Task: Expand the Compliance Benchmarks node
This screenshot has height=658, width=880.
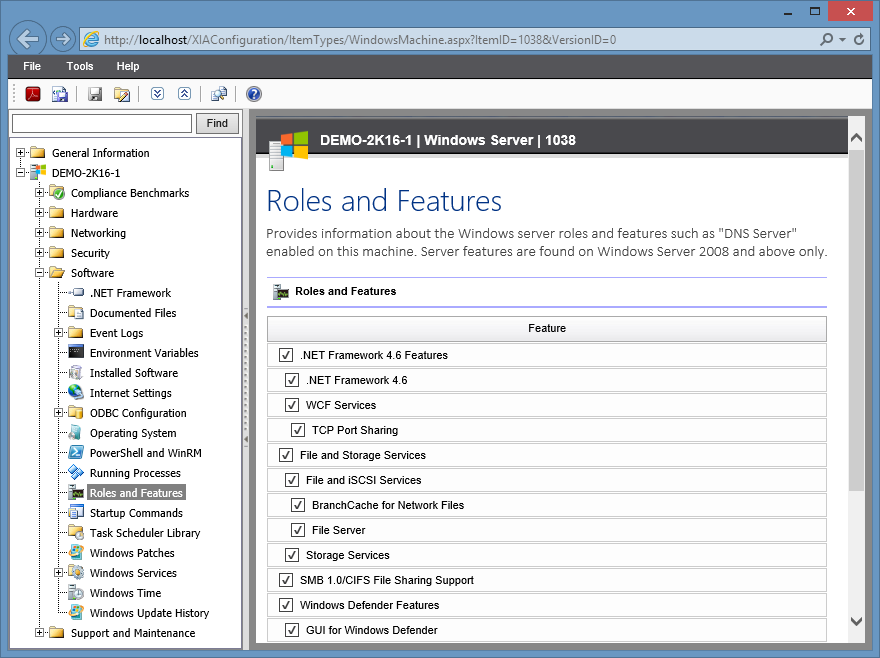Action: point(39,193)
